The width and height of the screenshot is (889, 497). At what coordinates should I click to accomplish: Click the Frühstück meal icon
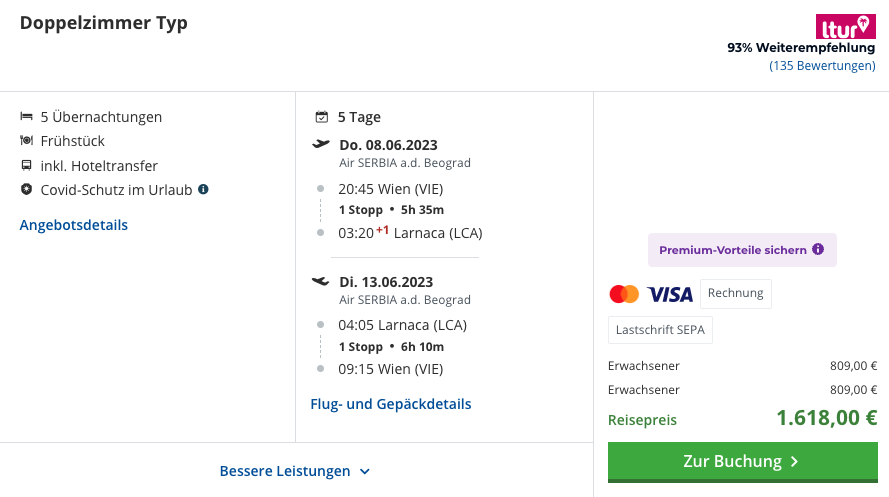pos(27,140)
